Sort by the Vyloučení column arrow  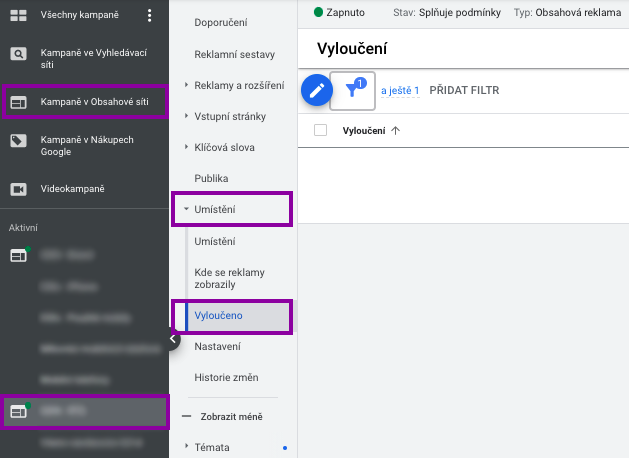(x=396, y=131)
